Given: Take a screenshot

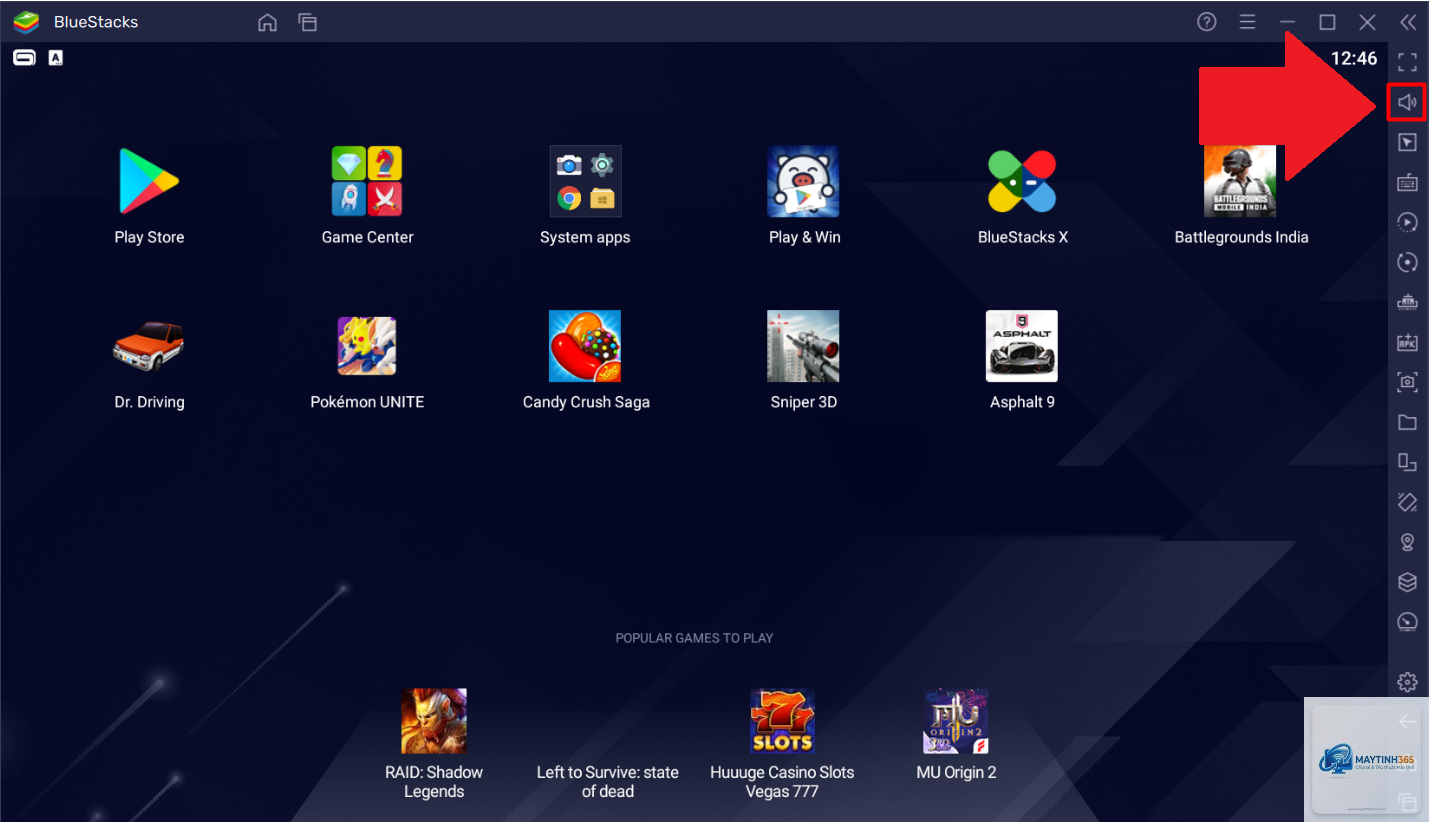Looking at the screenshot, I should click(1407, 382).
